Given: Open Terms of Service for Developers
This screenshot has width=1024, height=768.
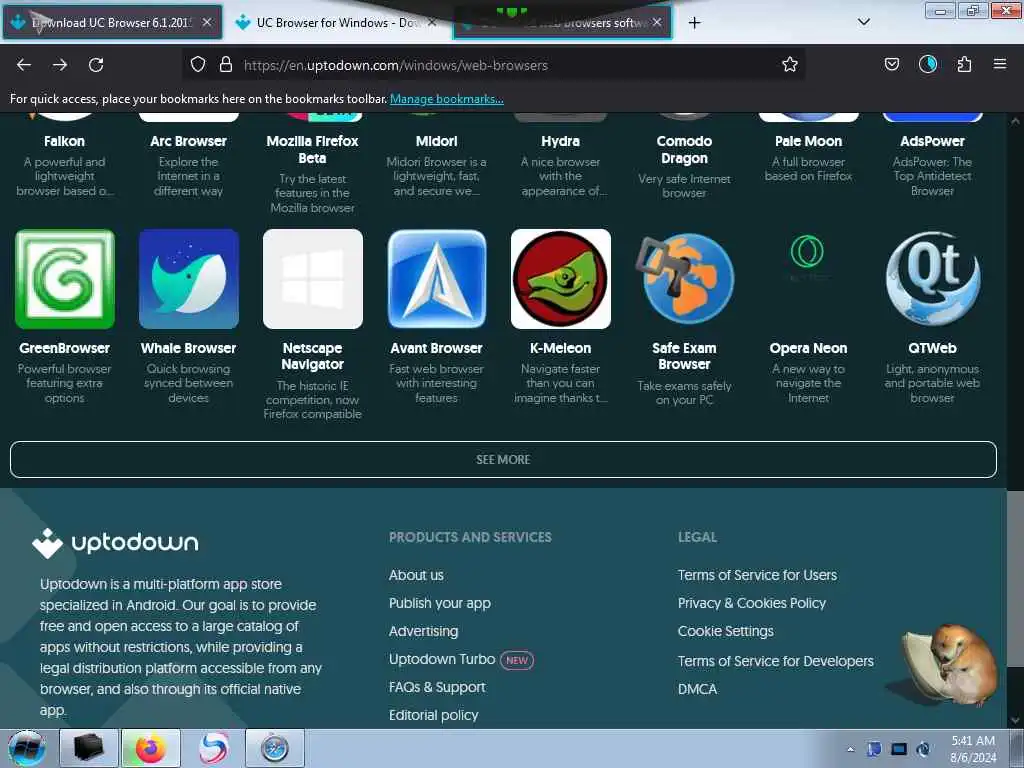Looking at the screenshot, I should coord(775,662).
